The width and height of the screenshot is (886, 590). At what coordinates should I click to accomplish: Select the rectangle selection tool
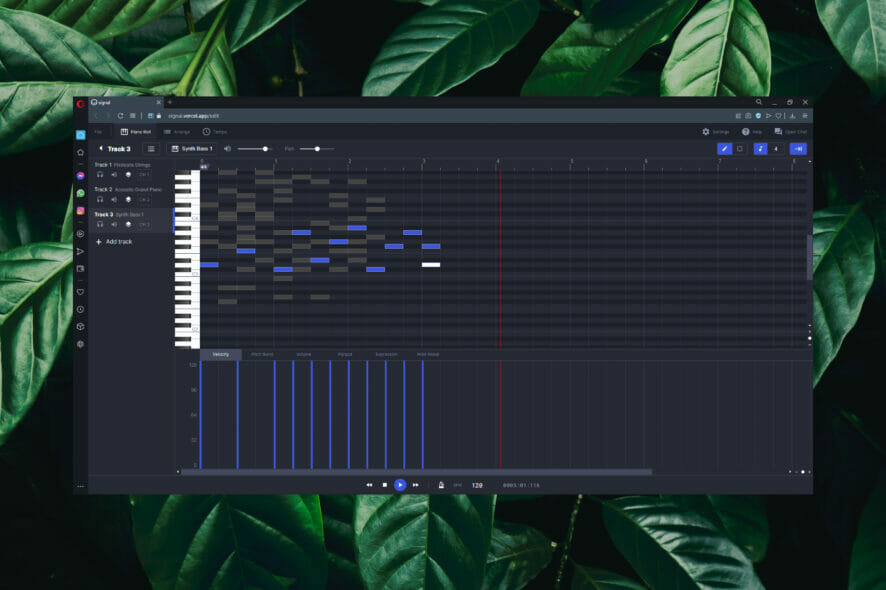click(x=740, y=149)
